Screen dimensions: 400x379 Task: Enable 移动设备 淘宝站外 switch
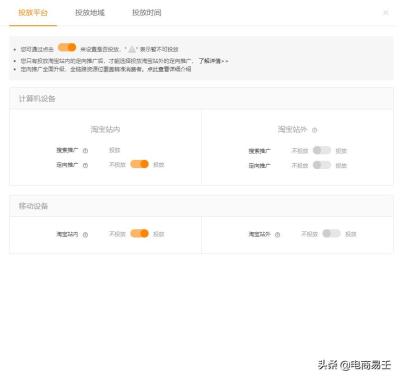tap(331, 234)
